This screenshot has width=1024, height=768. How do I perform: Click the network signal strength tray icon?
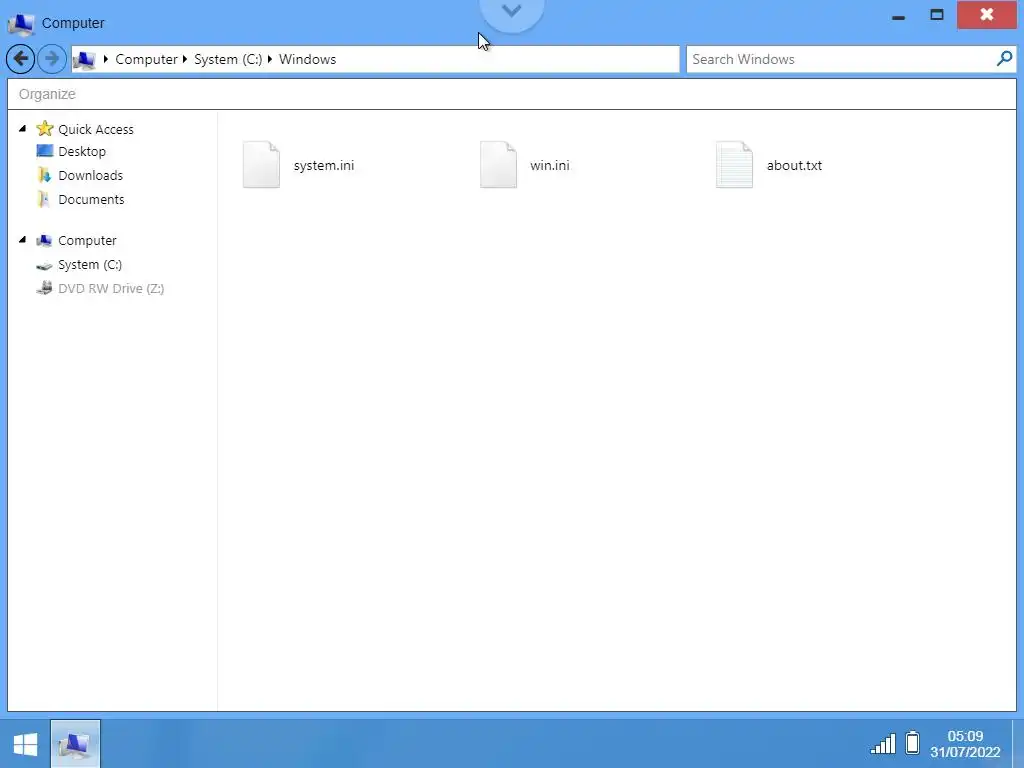click(x=883, y=744)
